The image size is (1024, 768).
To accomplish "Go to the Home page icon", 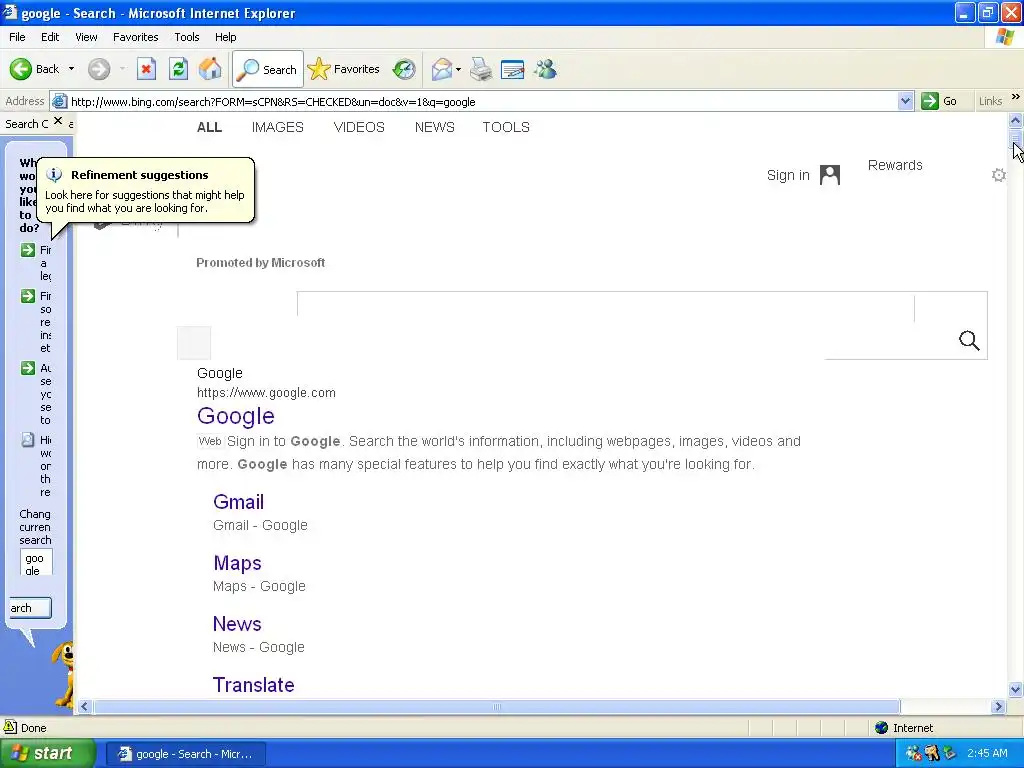I will pos(210,69).
